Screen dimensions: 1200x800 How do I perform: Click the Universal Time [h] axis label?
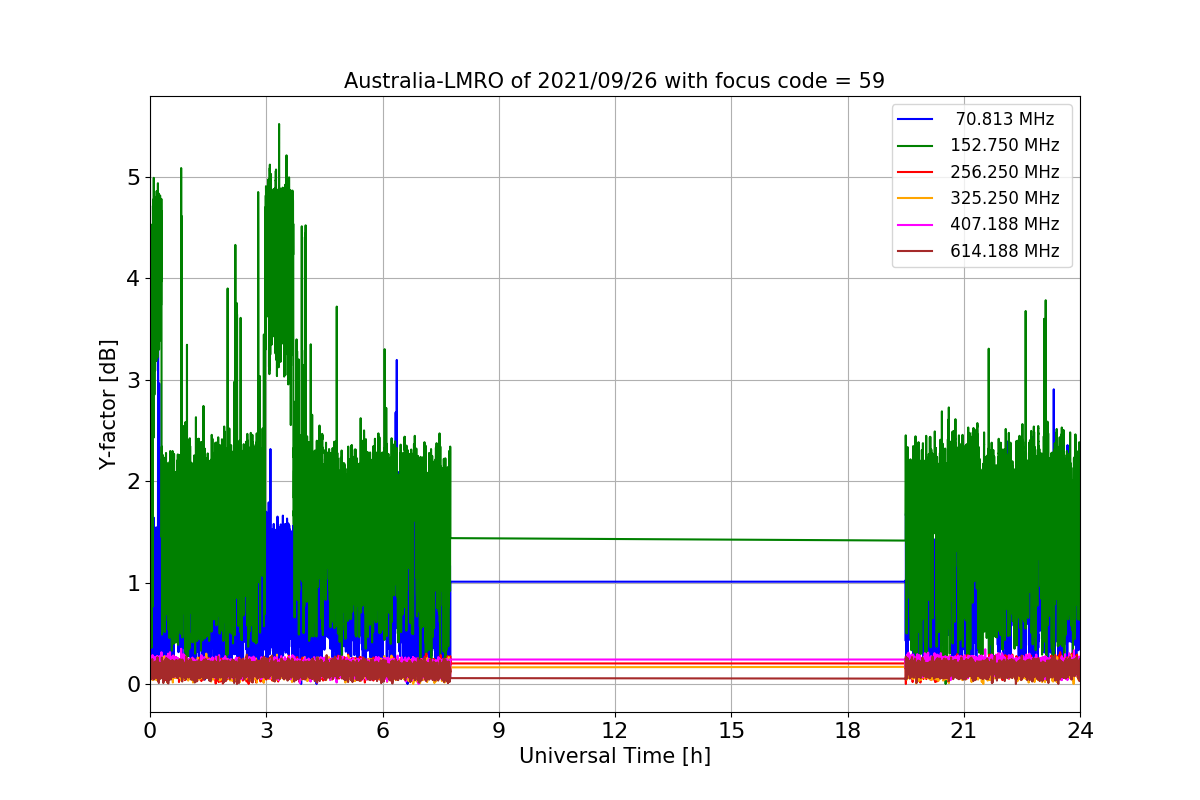[x=614, y=757]
